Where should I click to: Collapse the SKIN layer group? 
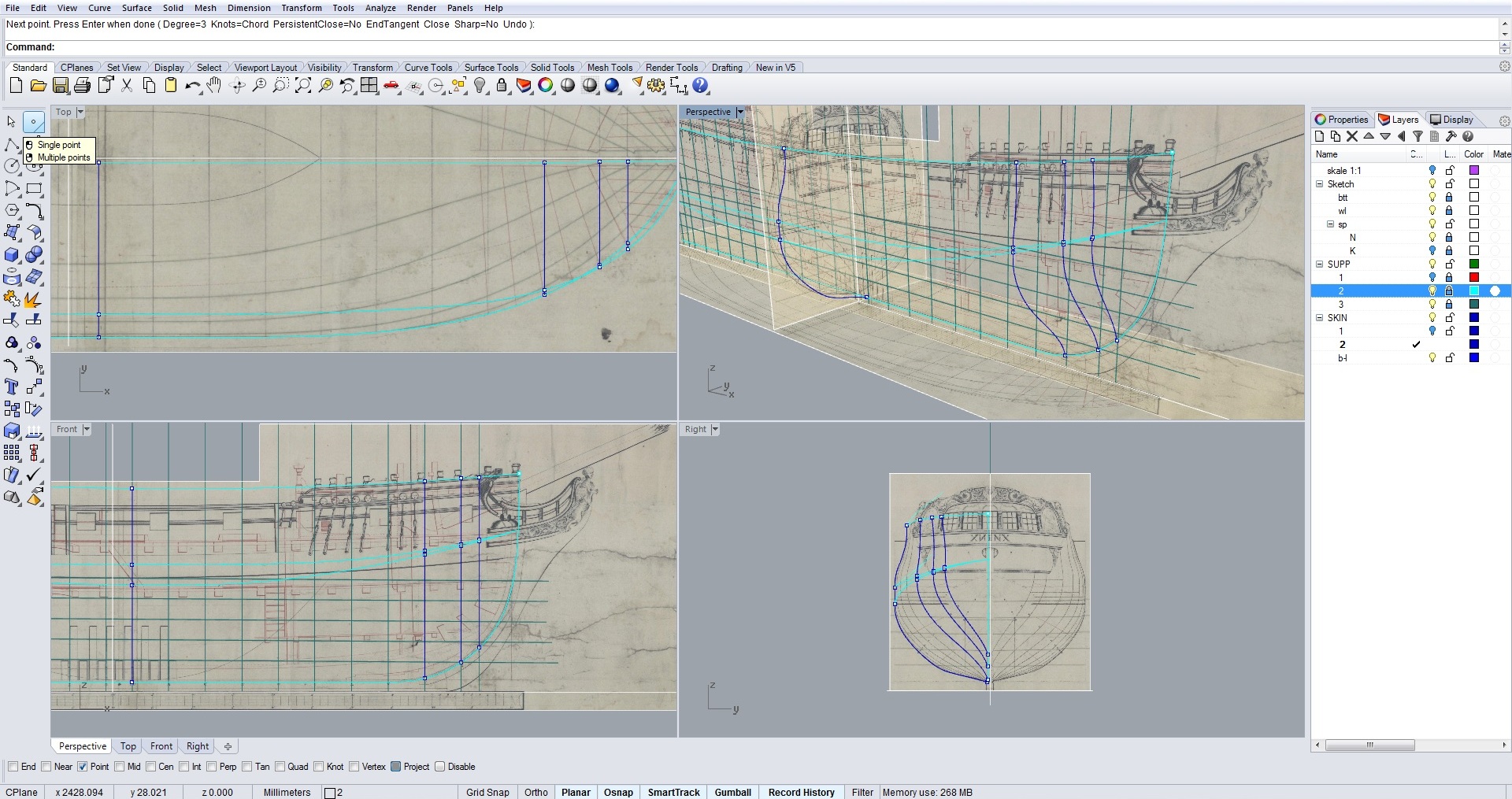click(1320, 318)
